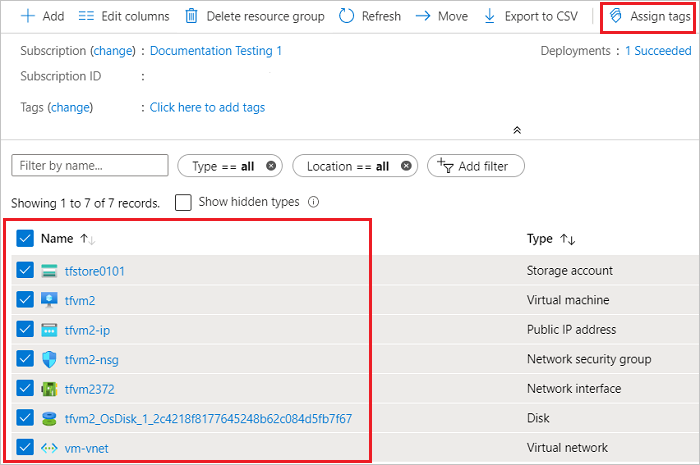
Task: Click the tfvm2_OsDisk disk icon
Action: coord(49,419)
